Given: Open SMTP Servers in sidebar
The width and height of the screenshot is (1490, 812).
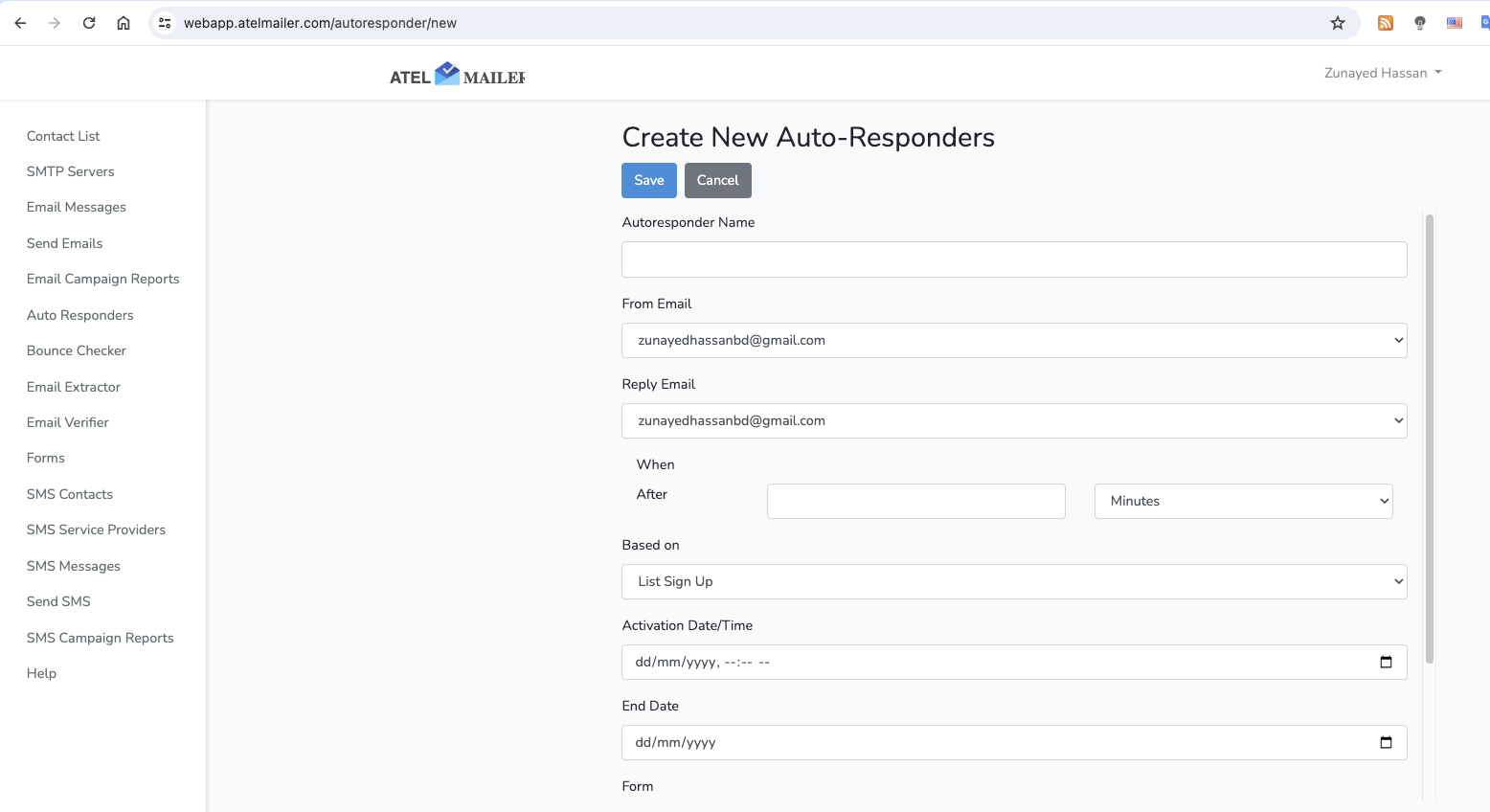Looking at the screenshot, I should [71, 171].
